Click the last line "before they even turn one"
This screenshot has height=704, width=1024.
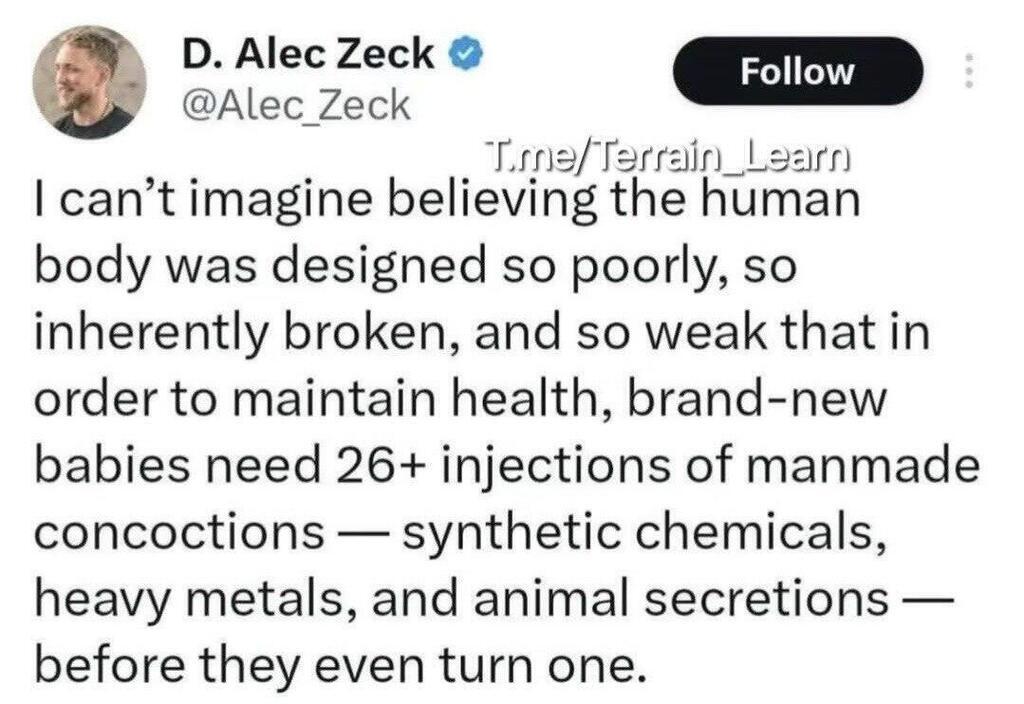coord(335,663)
